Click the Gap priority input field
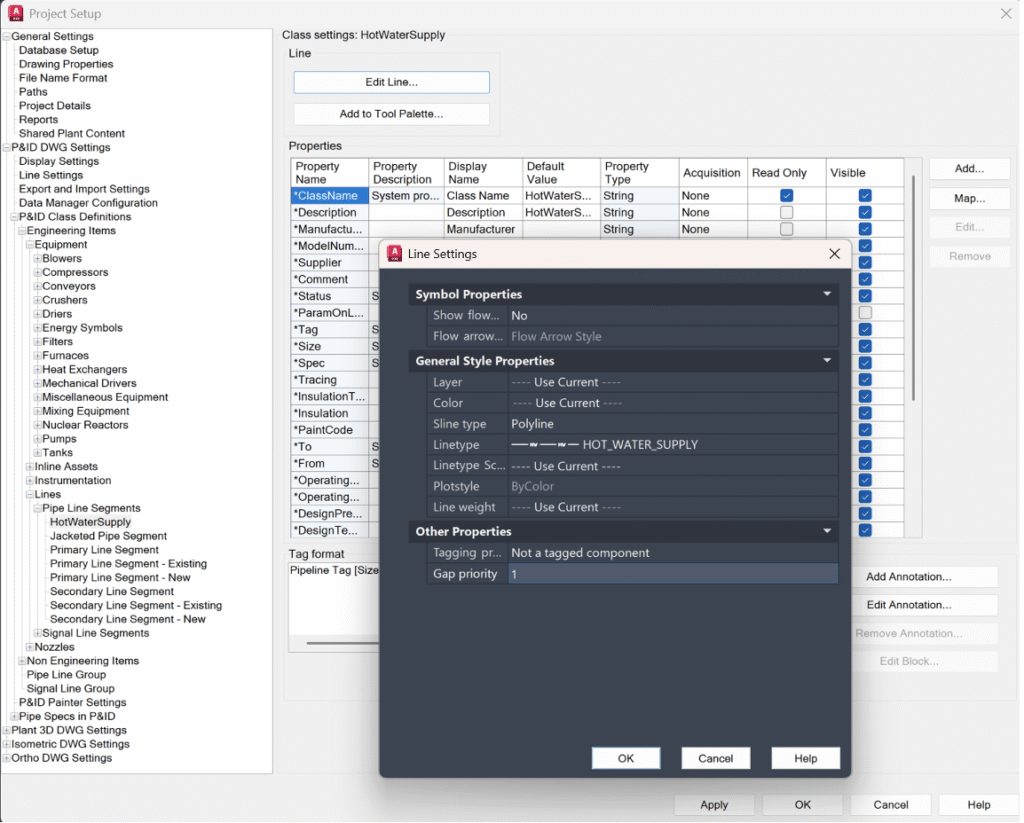Screen dimensions: 1024x823 point(673,574)
